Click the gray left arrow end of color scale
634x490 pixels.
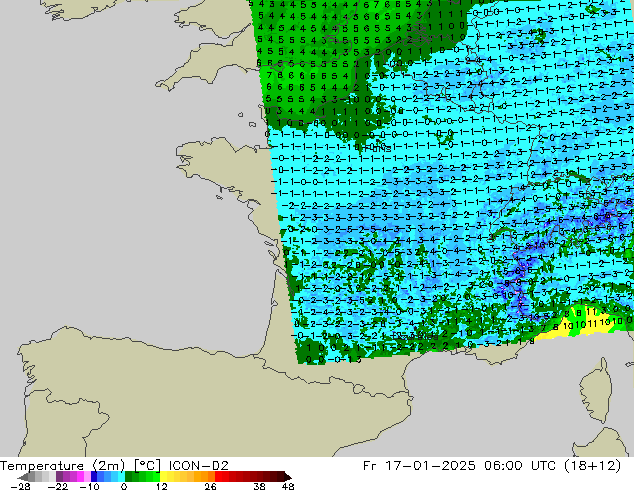(x=23, y=477)
